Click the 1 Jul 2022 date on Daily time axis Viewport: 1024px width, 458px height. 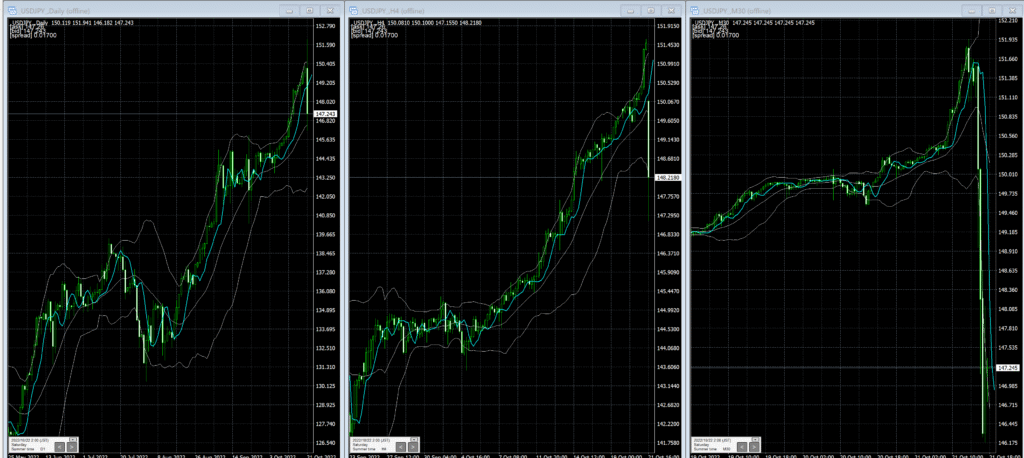[x=95, y=455]
